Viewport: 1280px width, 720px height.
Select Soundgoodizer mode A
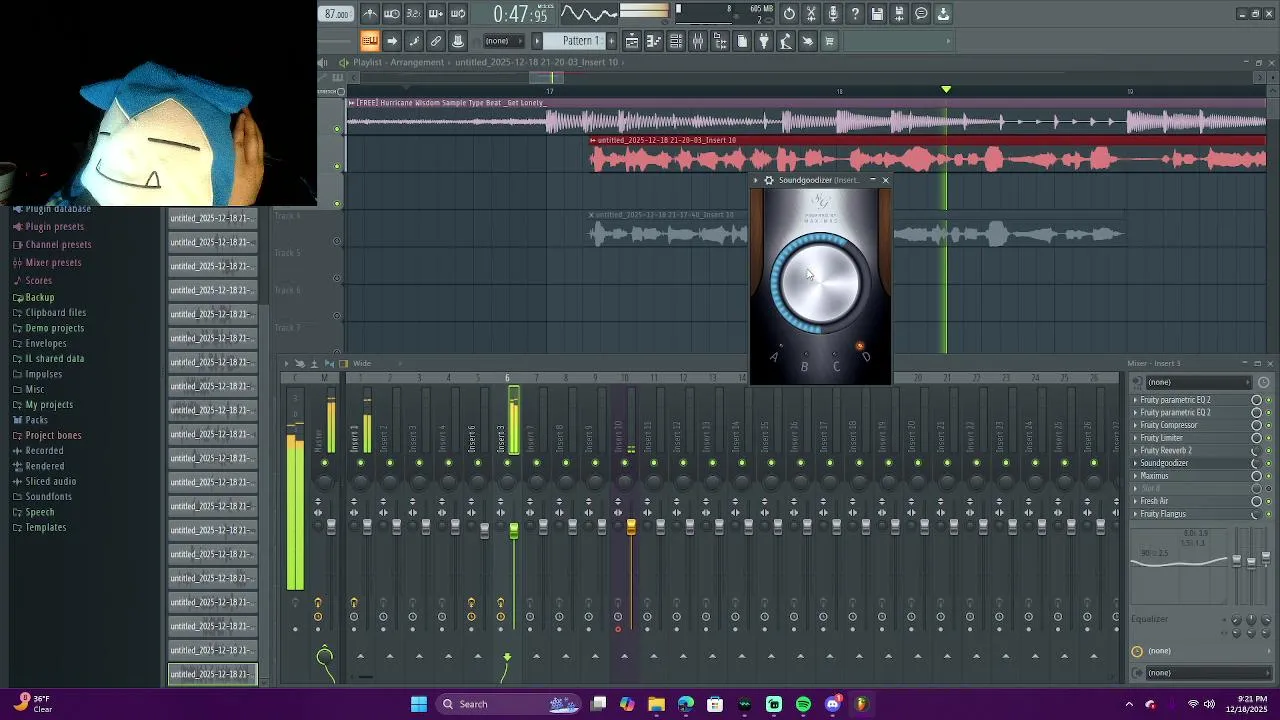click(x=773, y=357)
